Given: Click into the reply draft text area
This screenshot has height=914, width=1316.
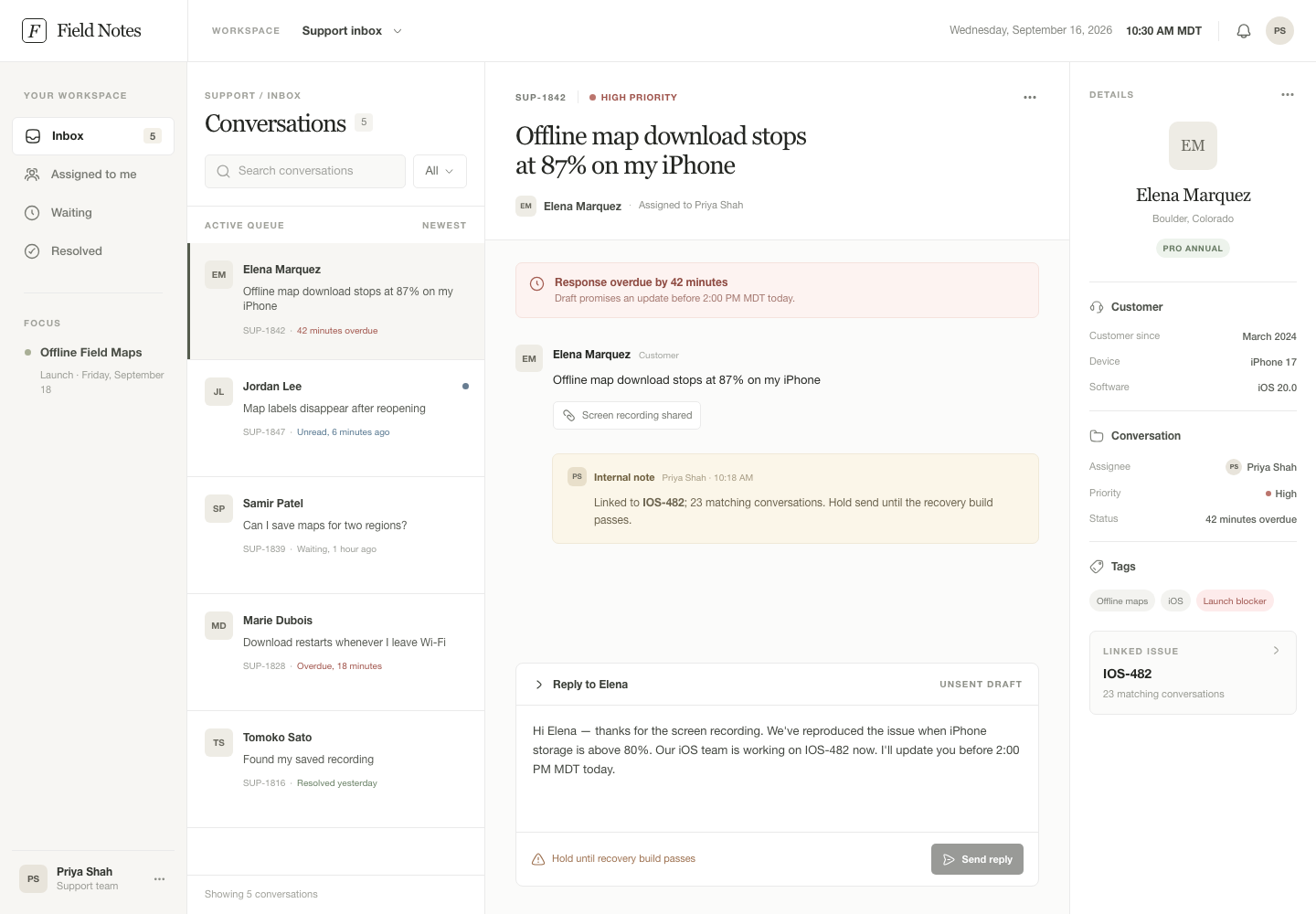Looking at the screenshot, I should coord(777,769).
